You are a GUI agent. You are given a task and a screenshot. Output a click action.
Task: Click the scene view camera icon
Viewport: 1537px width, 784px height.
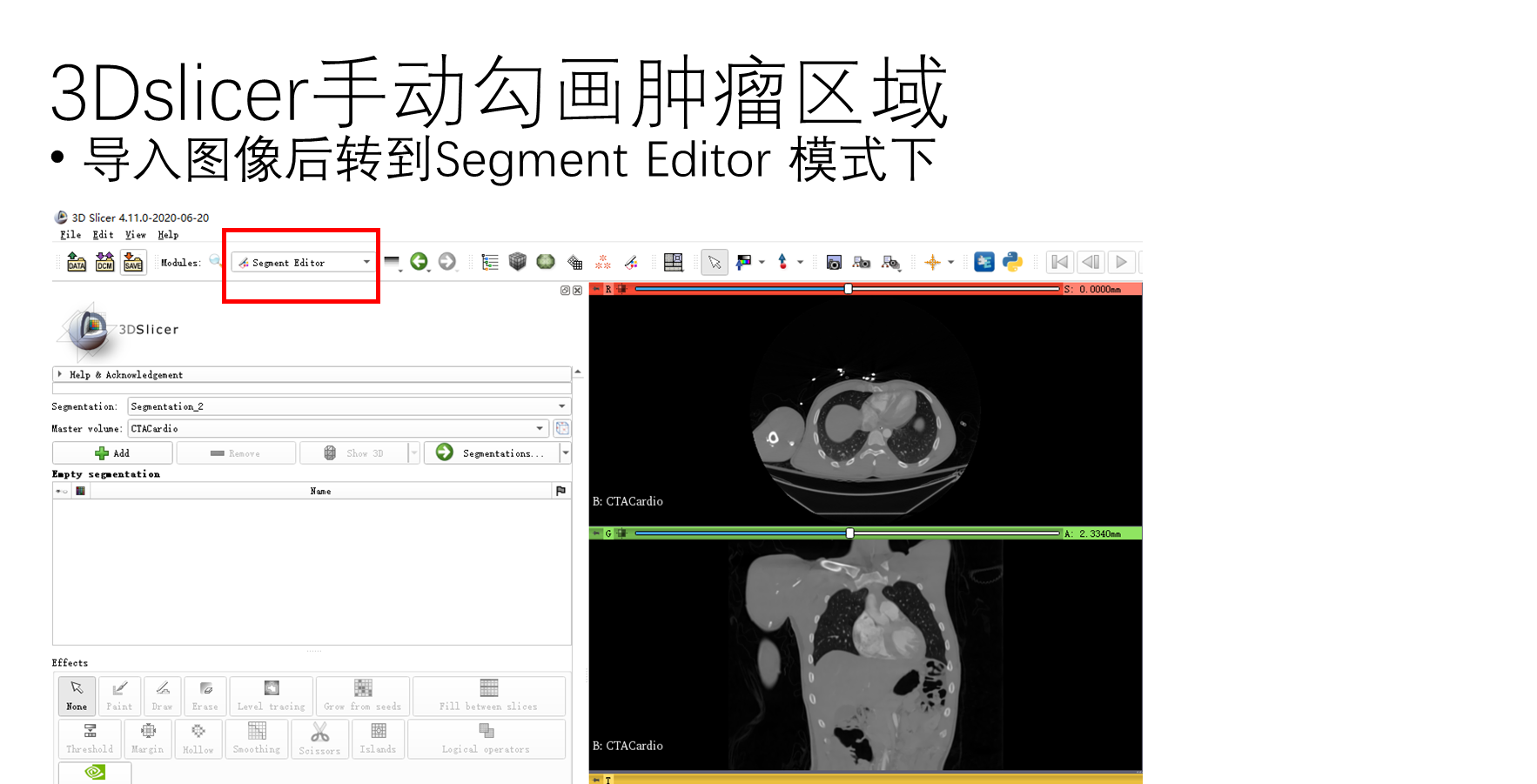tap(862, 262)
